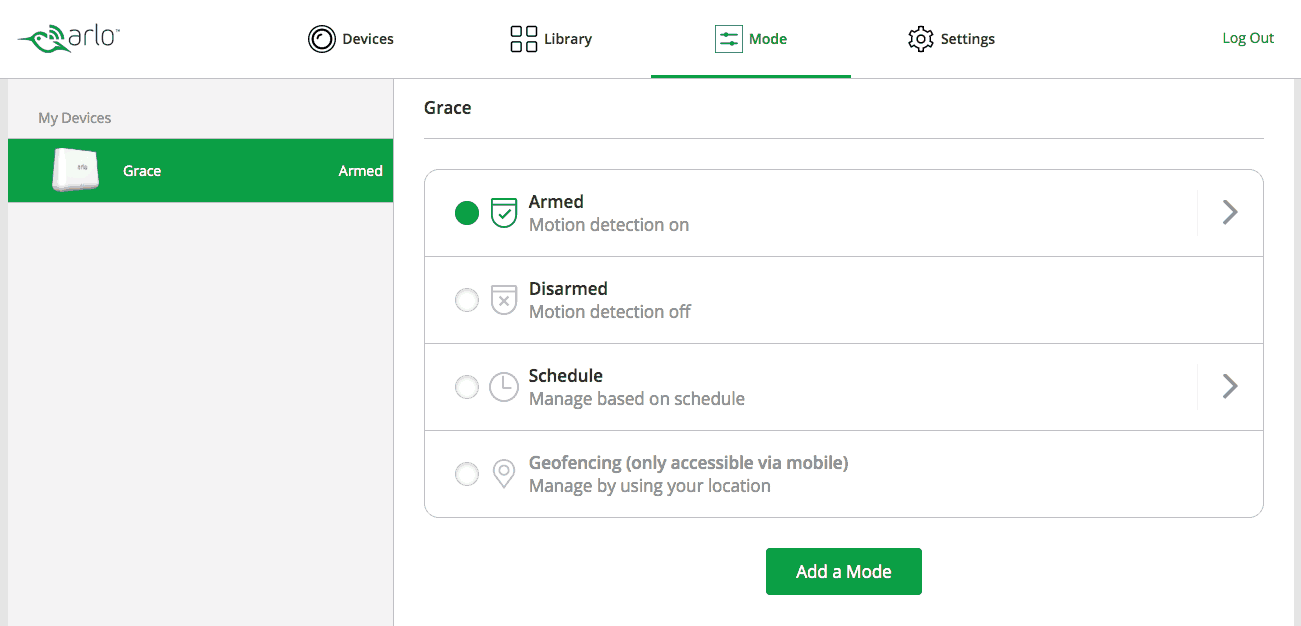Click the Grace base station thumbnail
The height and width of the screenshot is (626, 1301).
[x=76, y=170]
